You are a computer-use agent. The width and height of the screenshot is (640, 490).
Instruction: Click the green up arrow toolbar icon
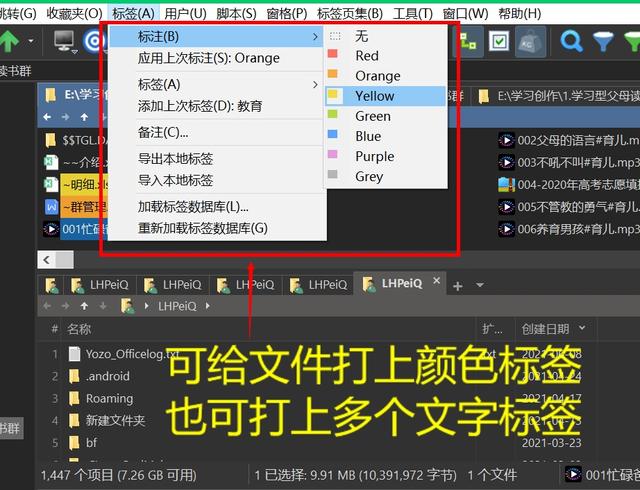click(10, 42)
